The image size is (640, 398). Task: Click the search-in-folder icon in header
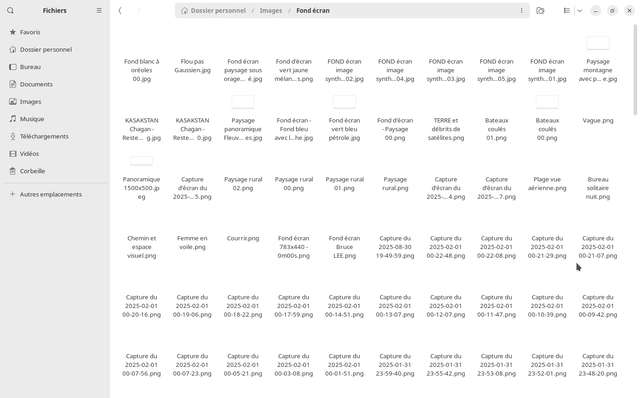point(540,11)
